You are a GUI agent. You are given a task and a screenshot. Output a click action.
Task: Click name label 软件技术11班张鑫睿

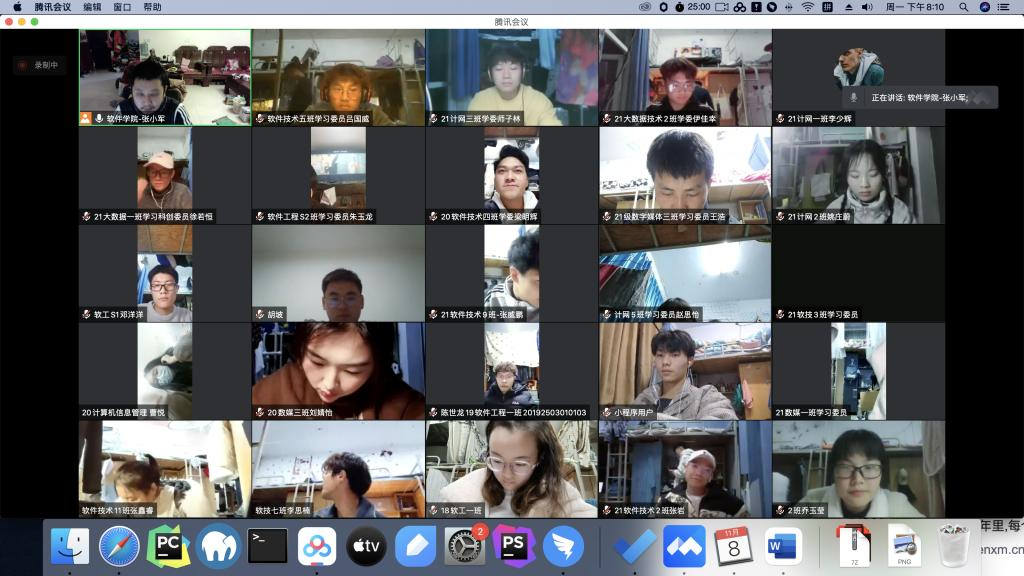click(x=118, y=511)
